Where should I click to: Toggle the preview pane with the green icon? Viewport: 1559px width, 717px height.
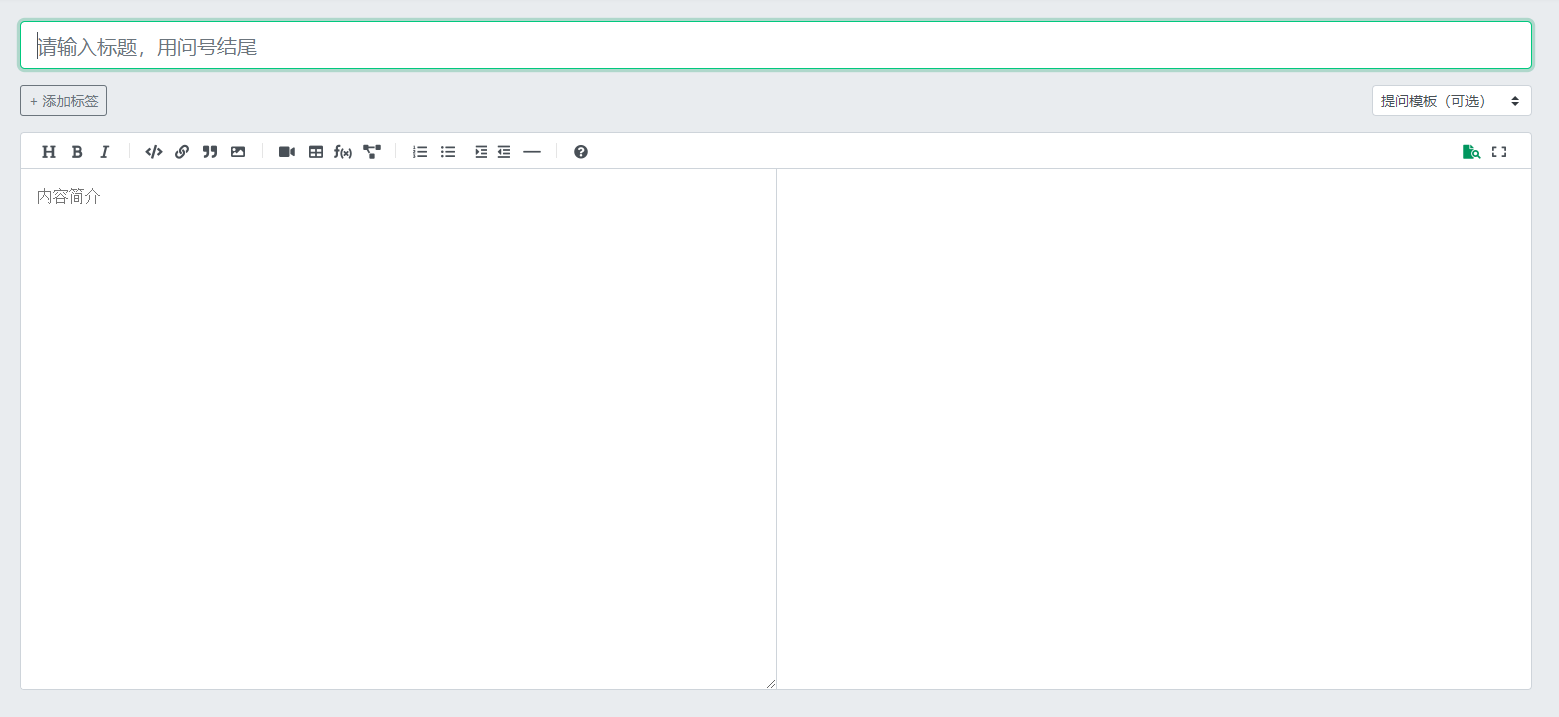[1471, 152]
